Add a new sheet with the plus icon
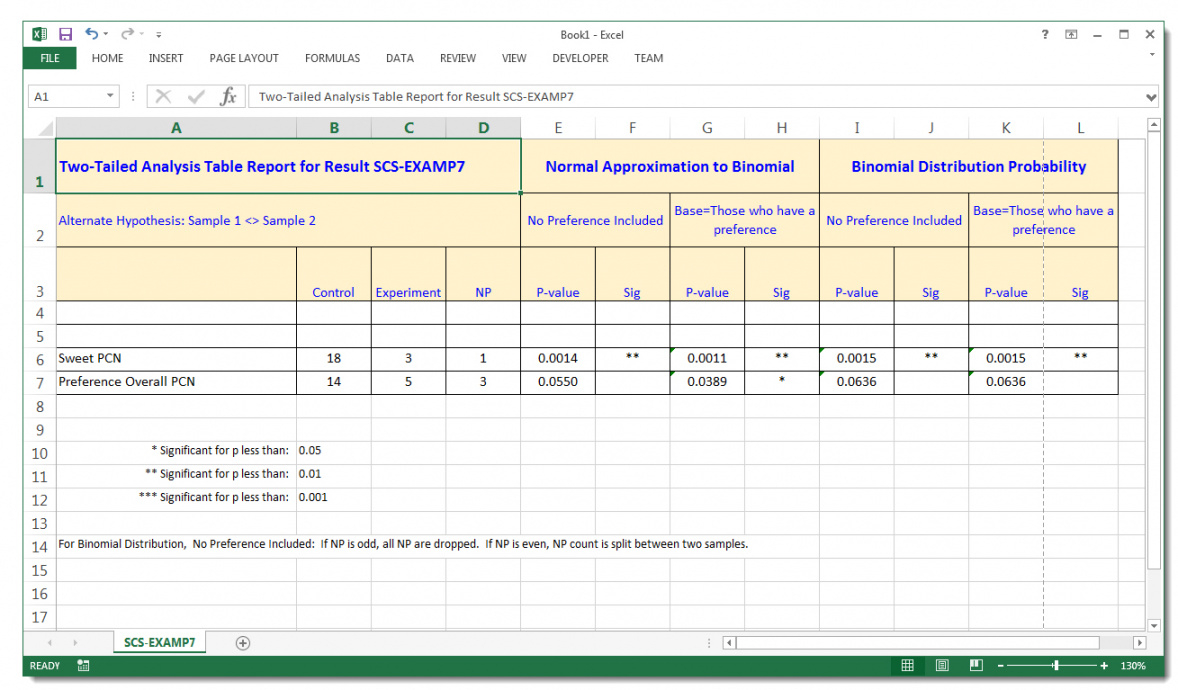 coord(242,643)
